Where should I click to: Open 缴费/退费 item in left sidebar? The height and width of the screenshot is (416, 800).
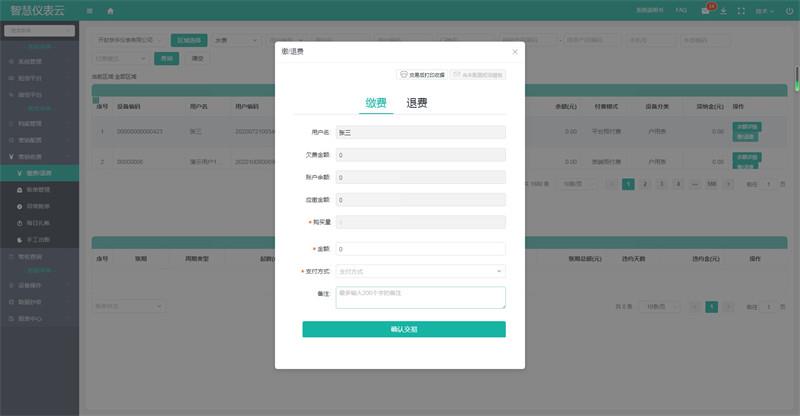[40, 173]
